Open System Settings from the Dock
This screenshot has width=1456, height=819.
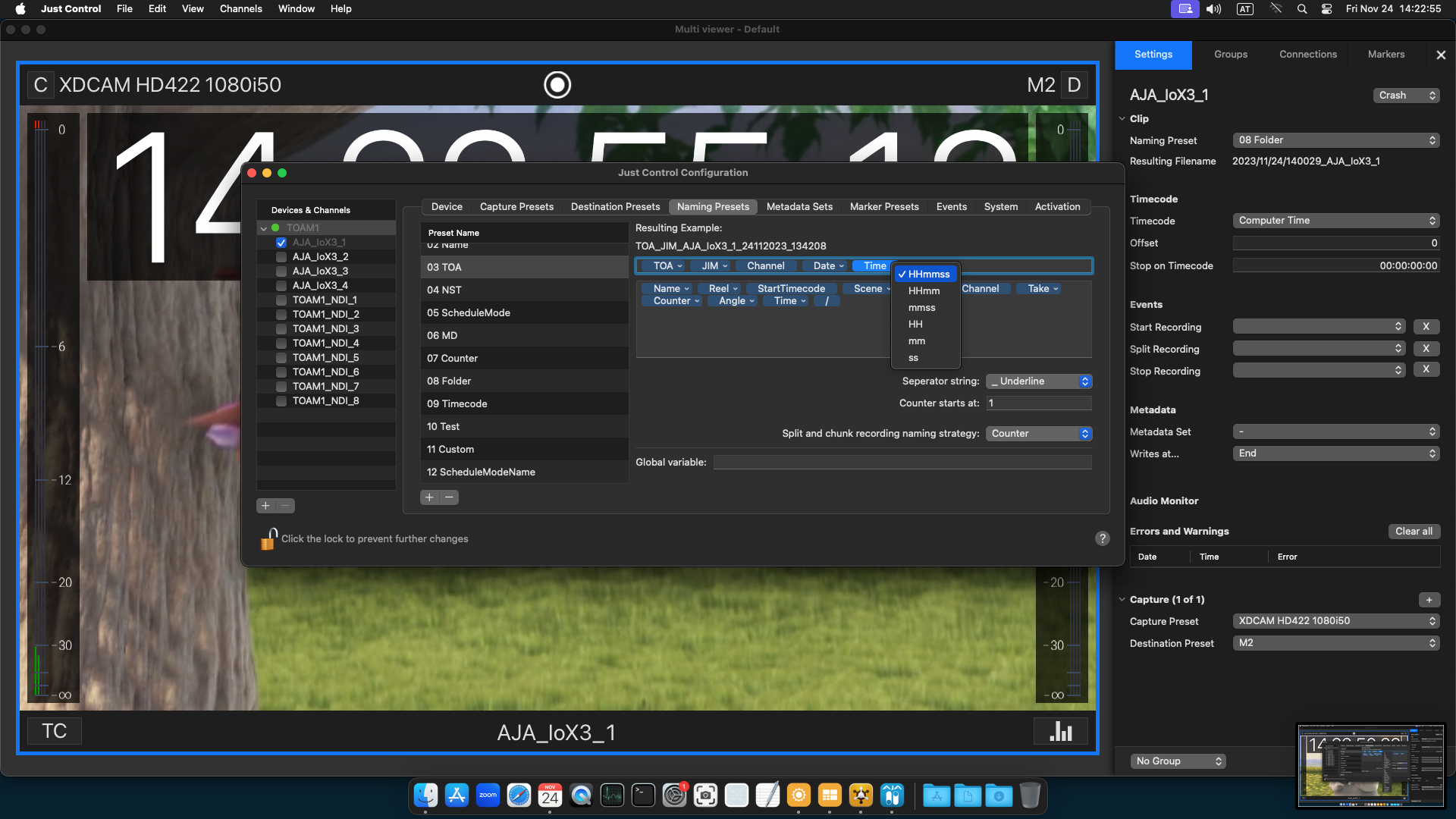click(674, 795)
